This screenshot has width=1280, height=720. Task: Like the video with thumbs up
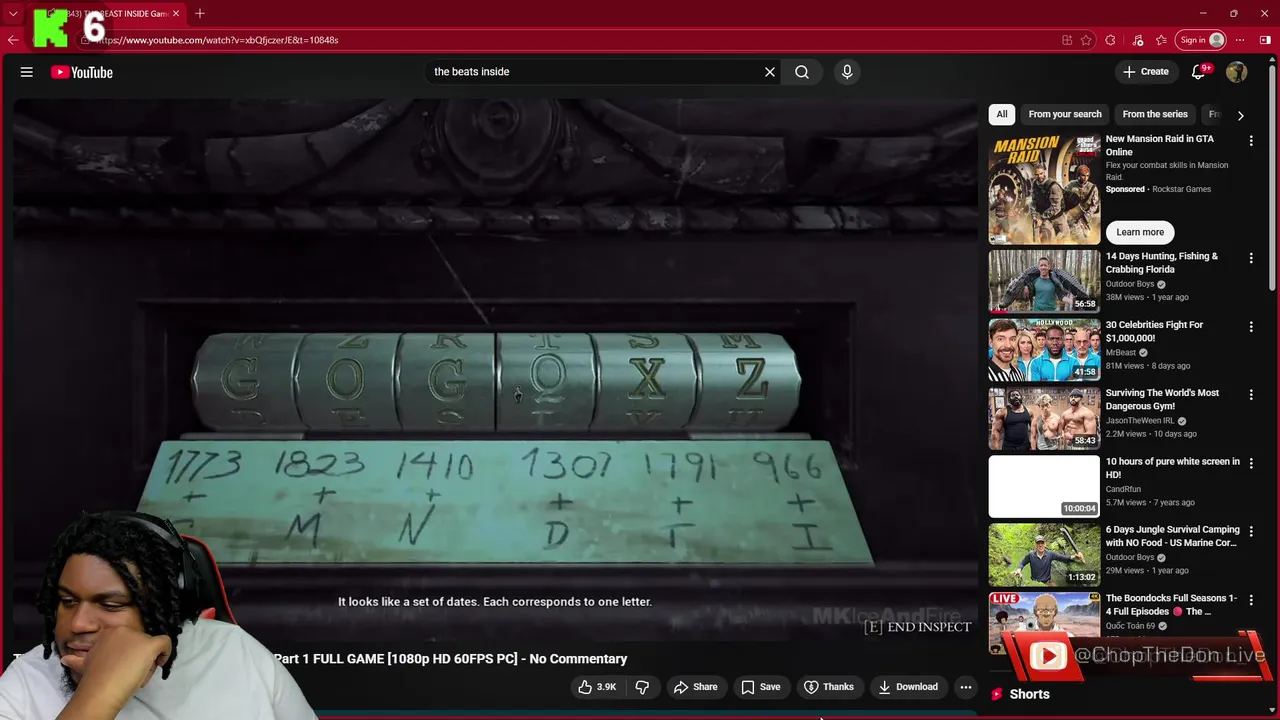(x=597, y=687)
